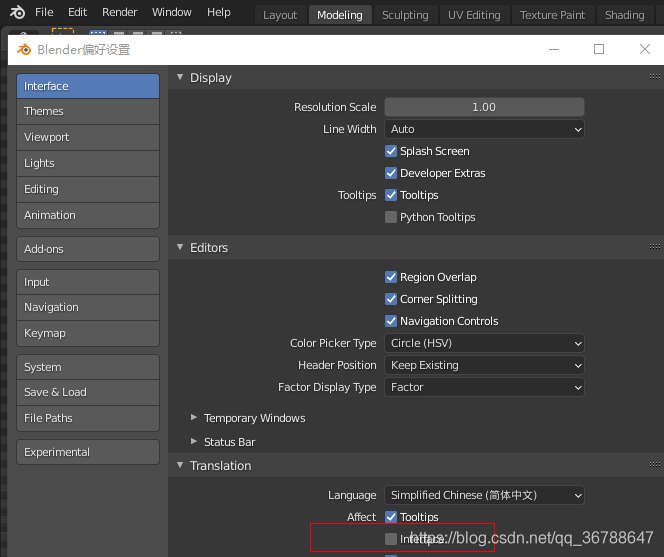Screen dimensions: 664x557
Task: Click the Editors panel drag handle dots
Action: (x=654, y=247)
